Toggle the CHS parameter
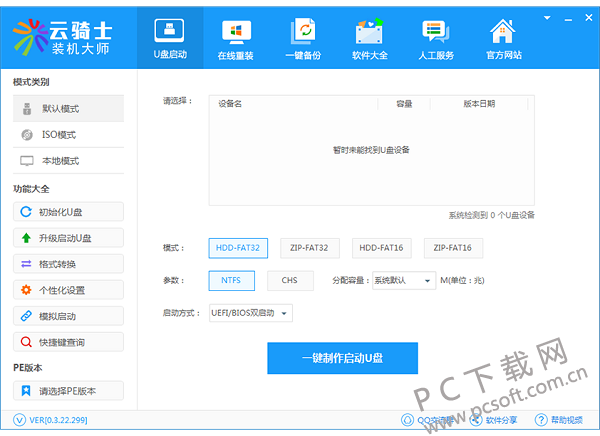The height and width of the screenshot is (436, 600). (290, 281)
